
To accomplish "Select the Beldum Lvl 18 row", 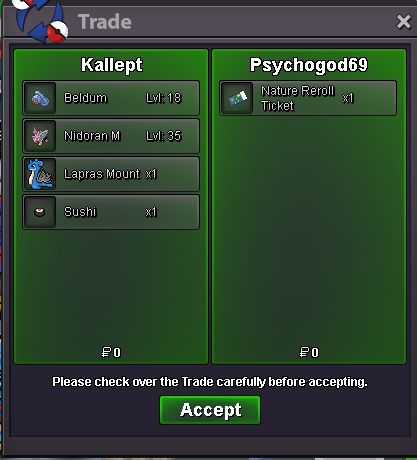I will click(111, 98).
